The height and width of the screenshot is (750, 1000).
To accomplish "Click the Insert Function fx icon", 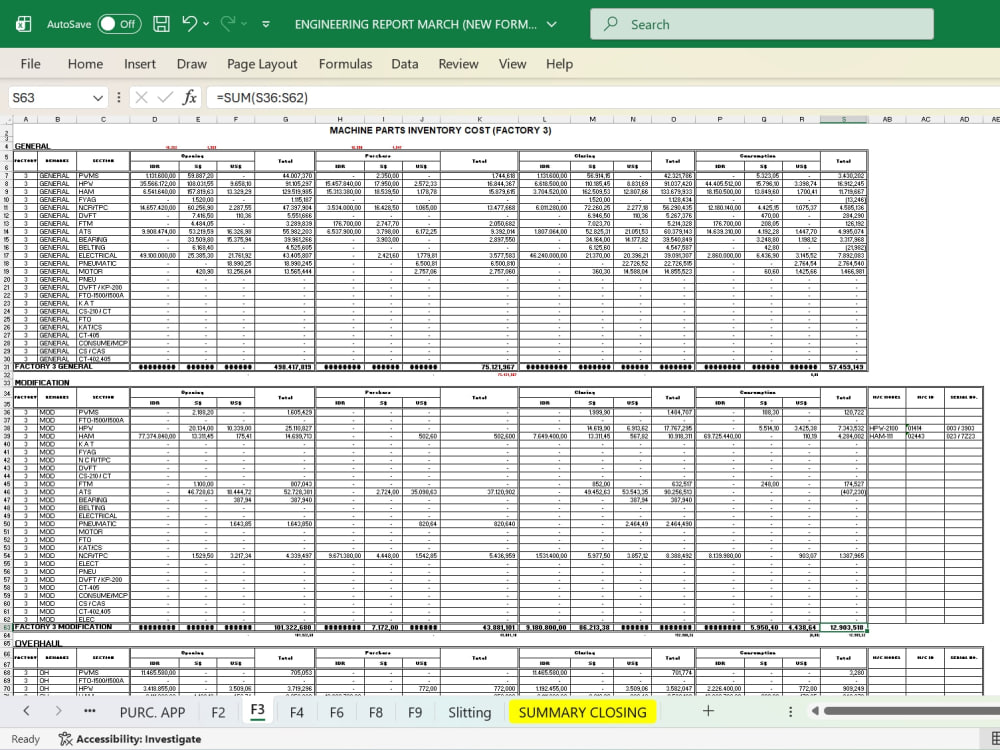I will pos(189,98).
